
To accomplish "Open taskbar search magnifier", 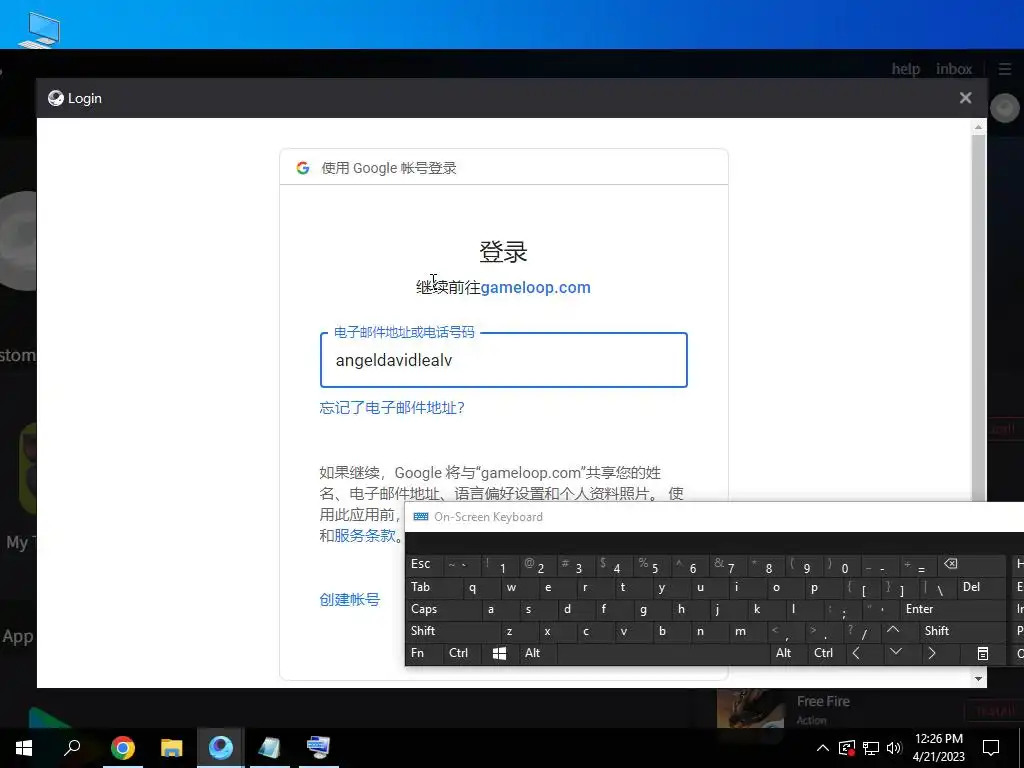I will [x=72, y=747].
